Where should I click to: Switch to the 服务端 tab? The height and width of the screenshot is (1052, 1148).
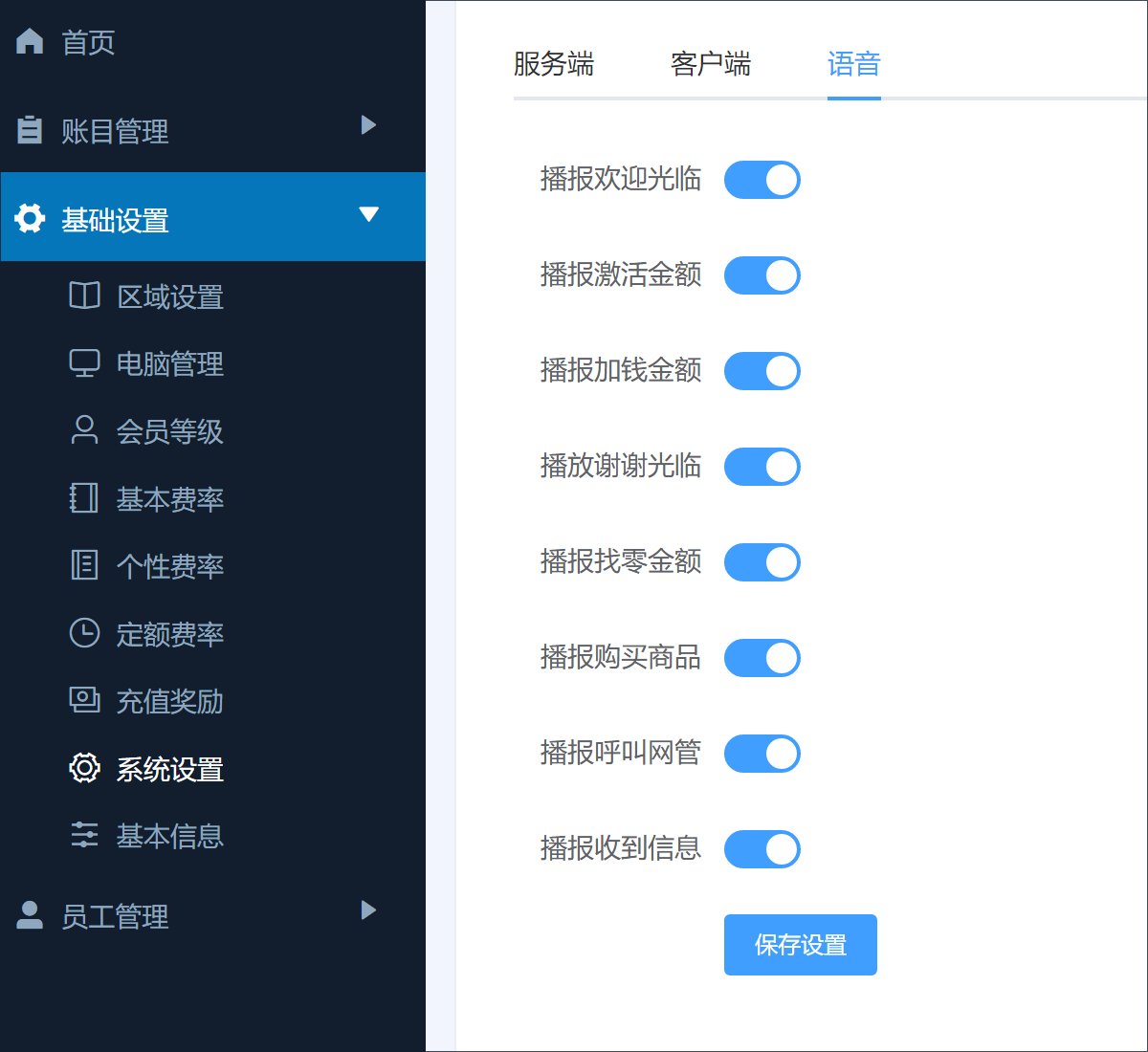(x=554, y=64)
